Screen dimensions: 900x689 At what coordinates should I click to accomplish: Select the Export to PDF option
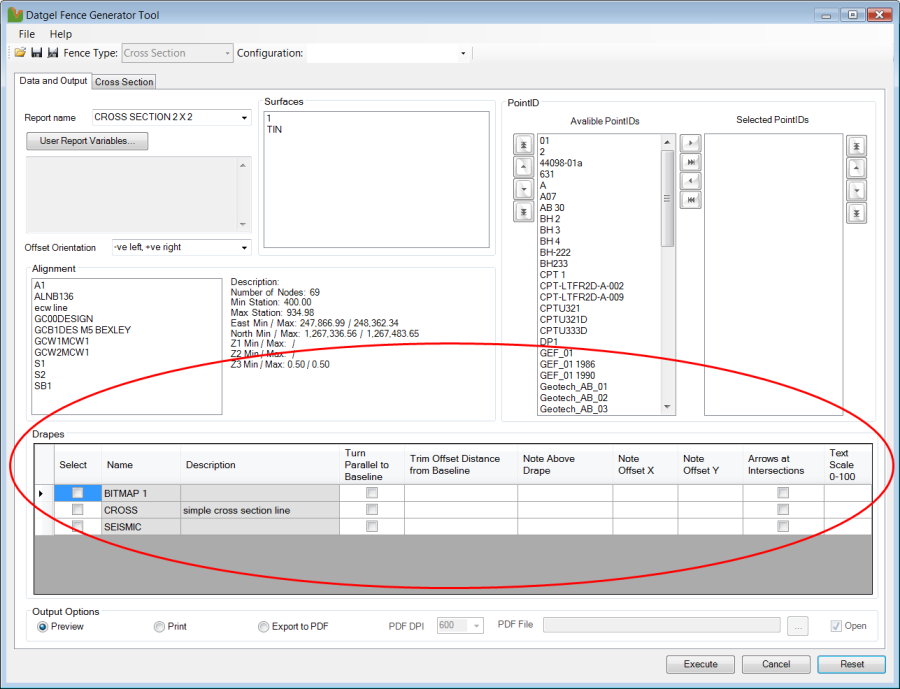(264, 627)
